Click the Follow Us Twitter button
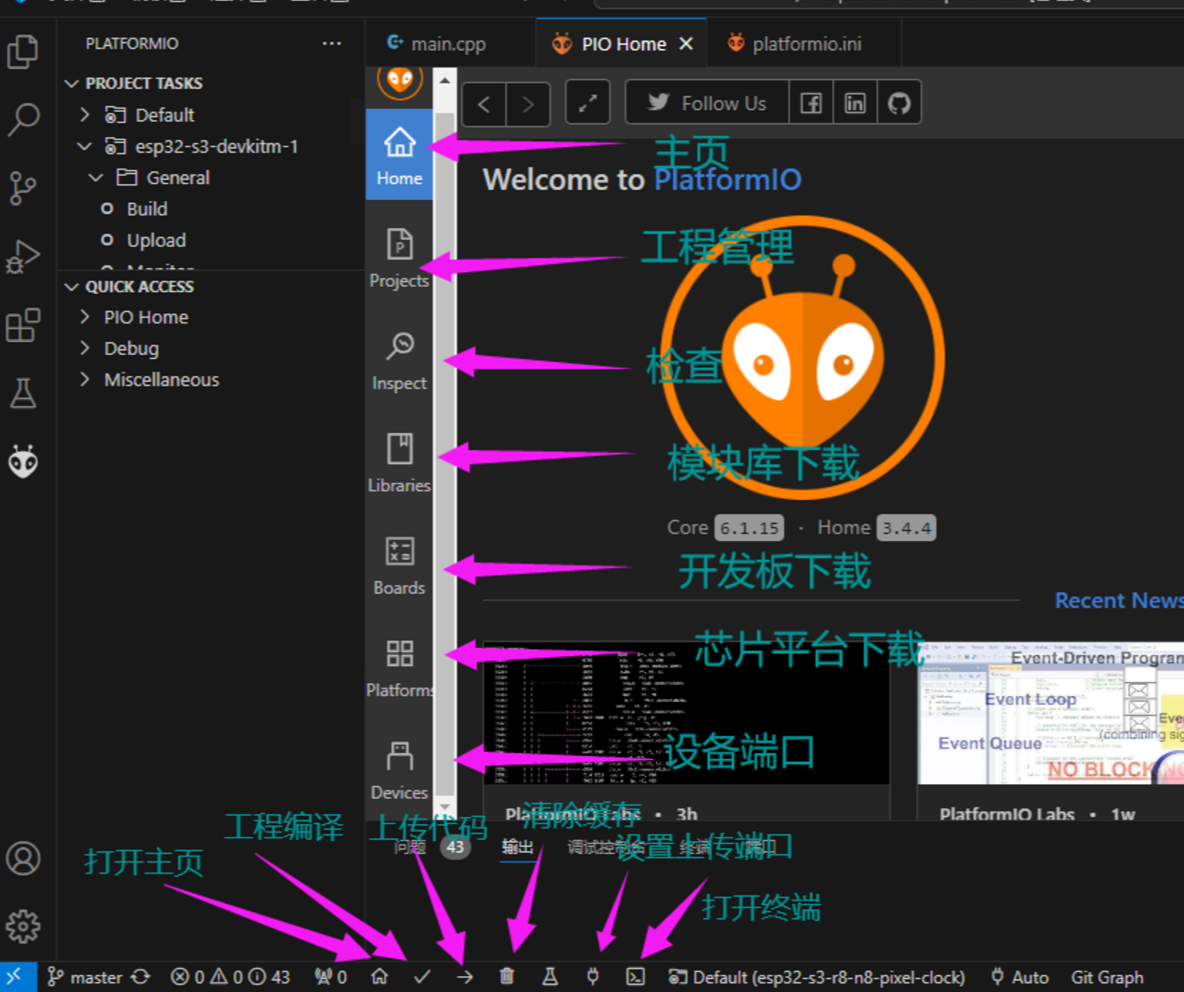 coord(707,103)
